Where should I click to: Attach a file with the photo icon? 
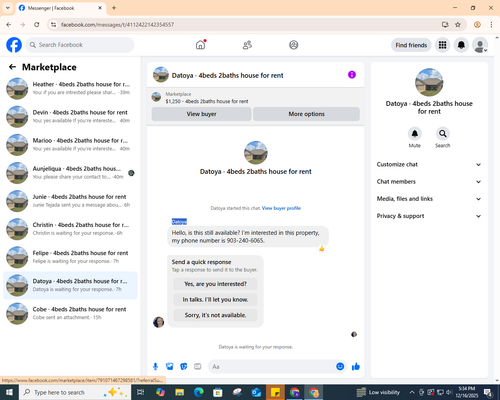point(170,367)
